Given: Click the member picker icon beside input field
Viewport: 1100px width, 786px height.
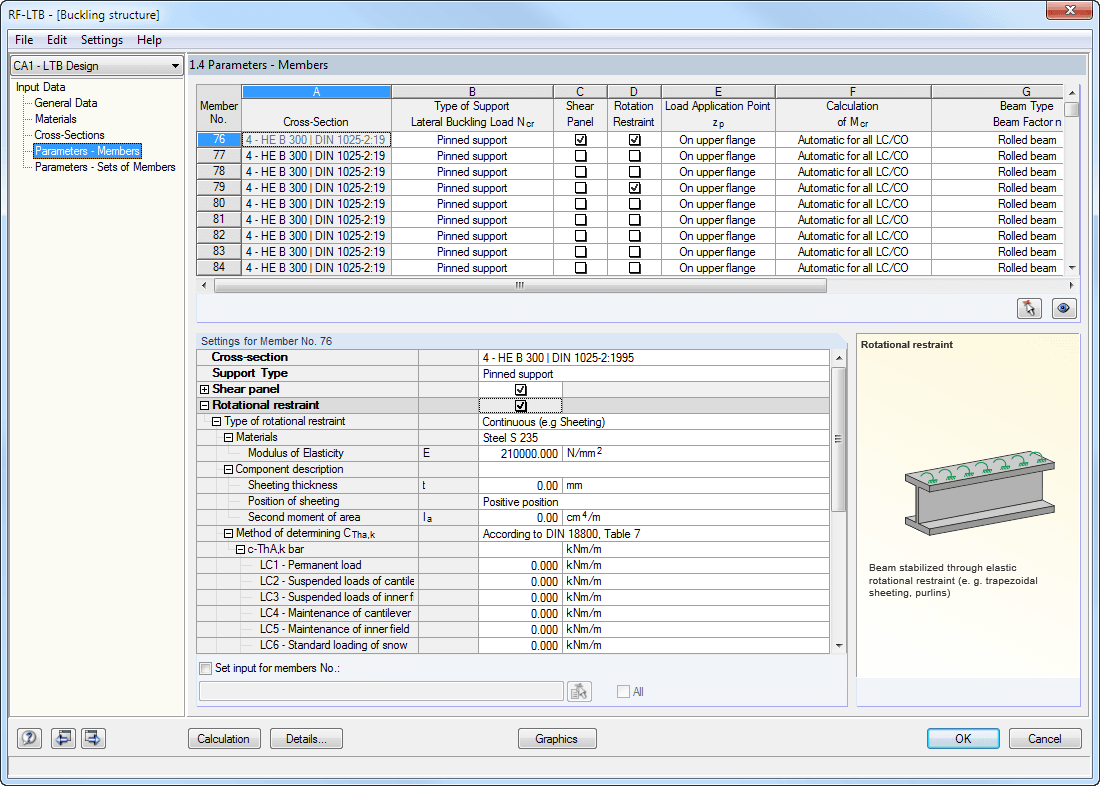Looking at the screenshot, I should (x=580, y=691).
